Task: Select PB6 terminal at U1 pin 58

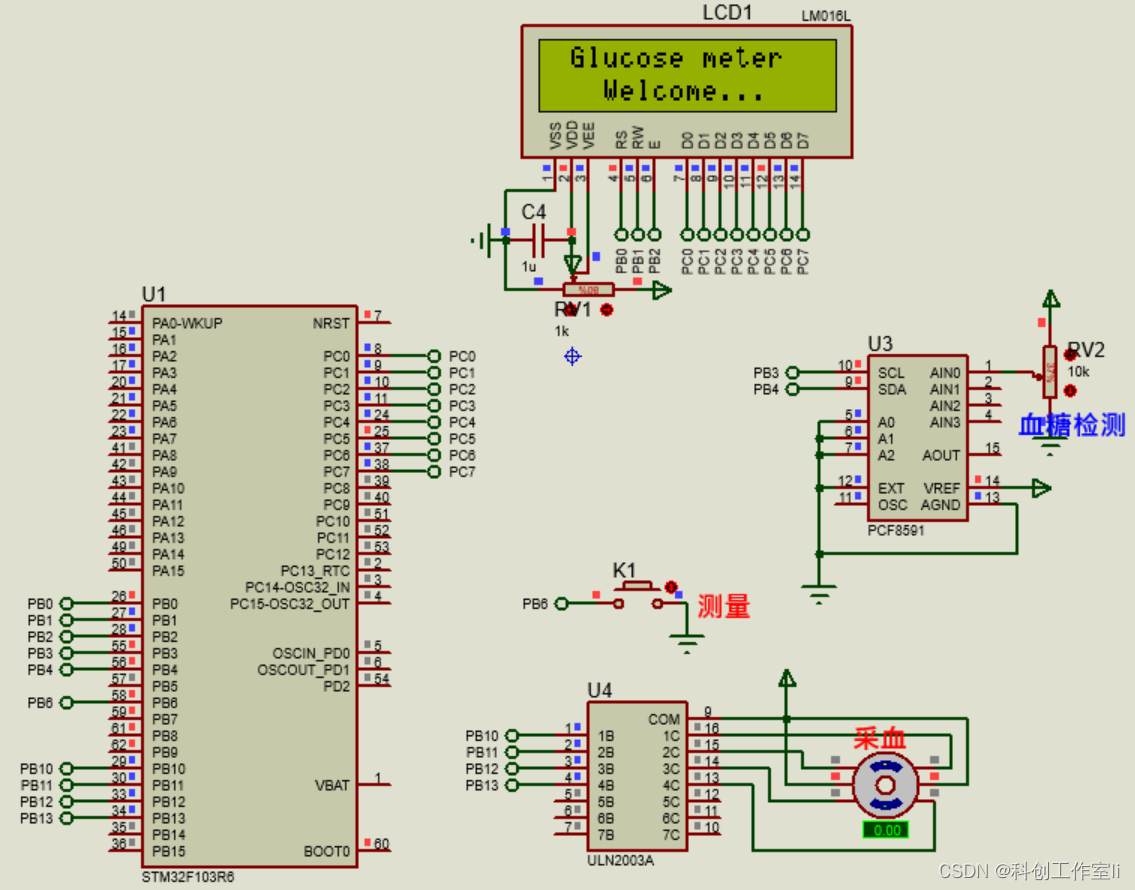Action: [67, 703]
